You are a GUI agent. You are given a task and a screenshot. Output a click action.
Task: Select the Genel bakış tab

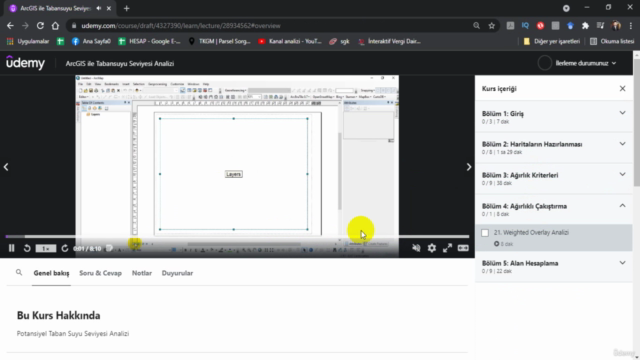point(51,273)
